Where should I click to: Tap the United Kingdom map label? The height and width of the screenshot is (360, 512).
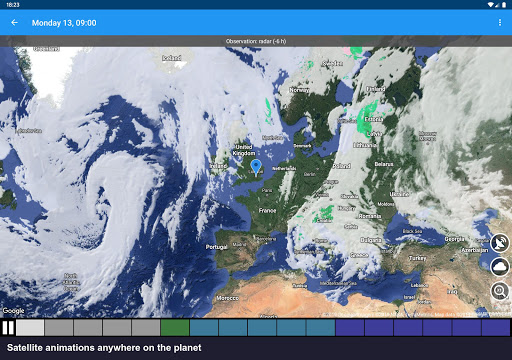click(244, 150)
